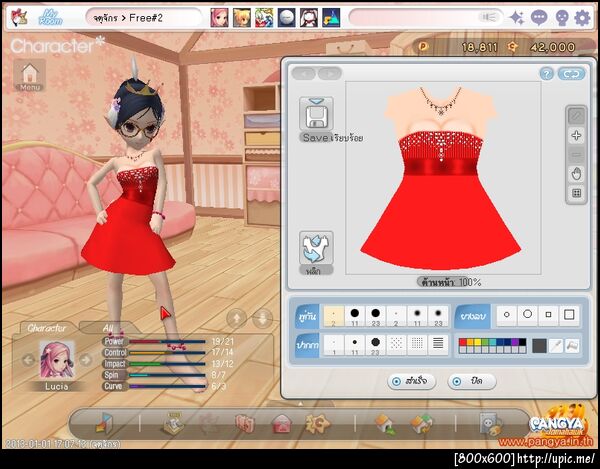The height and width of the screenshot is (469, 600).
Task: Click the skull face icon in top bar
Action: (562, 18)
